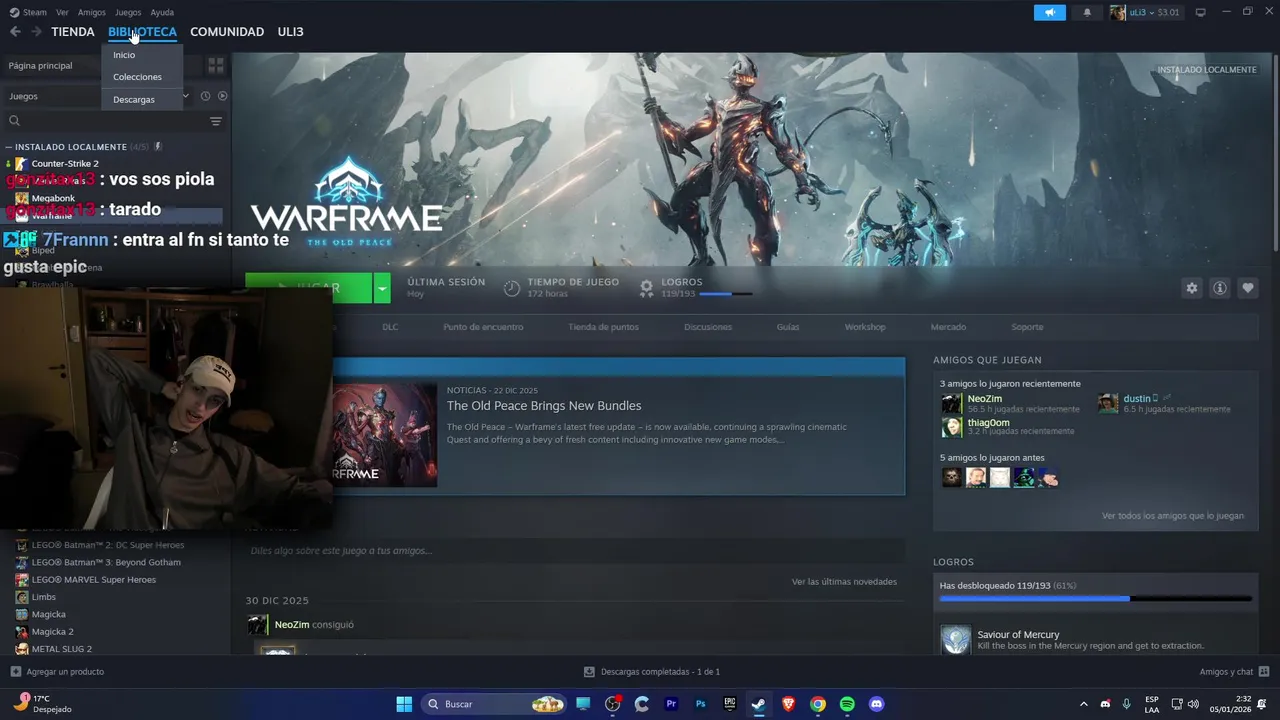Open the TIENDA tab

[73, 32]
